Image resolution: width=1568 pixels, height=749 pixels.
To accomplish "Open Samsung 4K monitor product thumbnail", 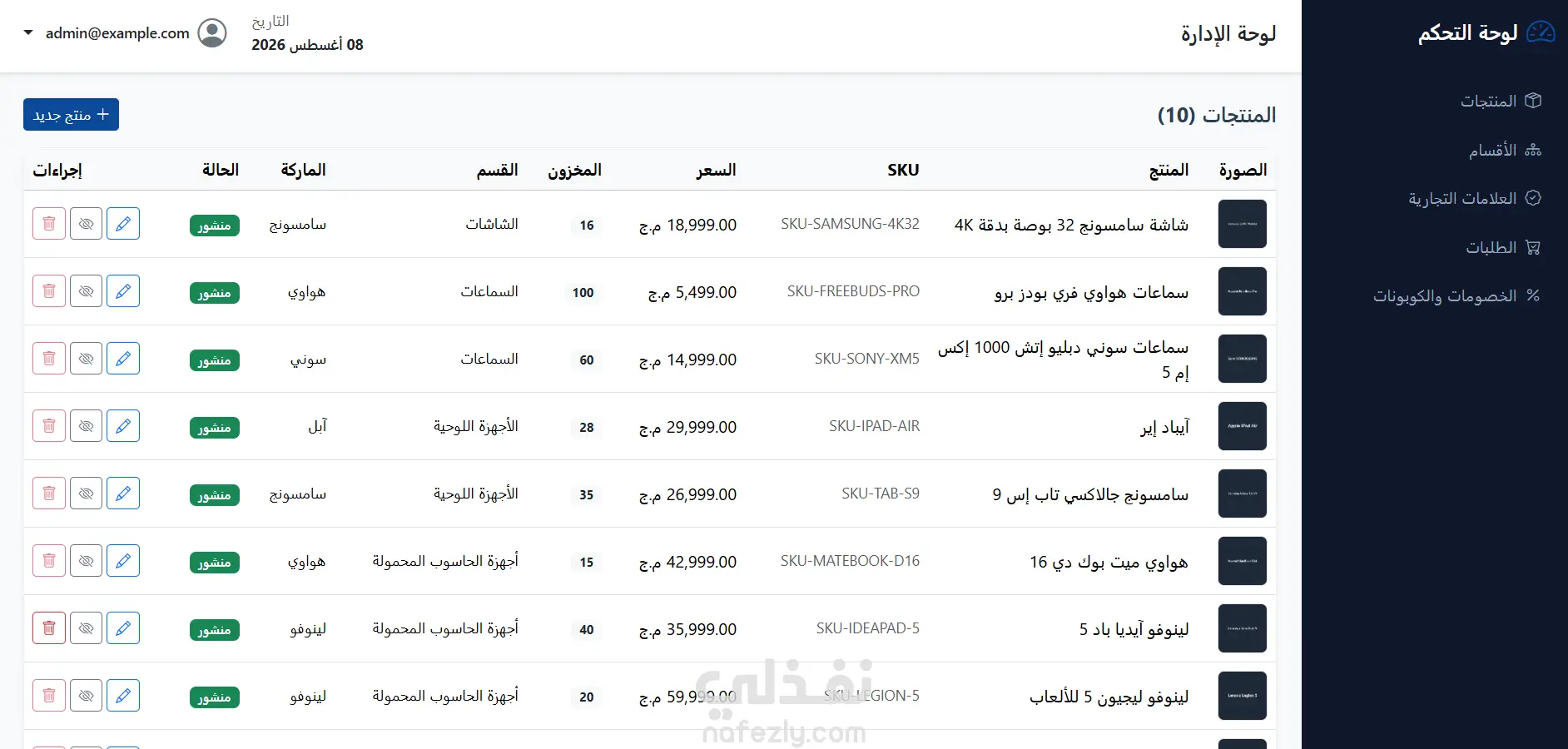I will pyautogui.click(x=1243, y=224).
